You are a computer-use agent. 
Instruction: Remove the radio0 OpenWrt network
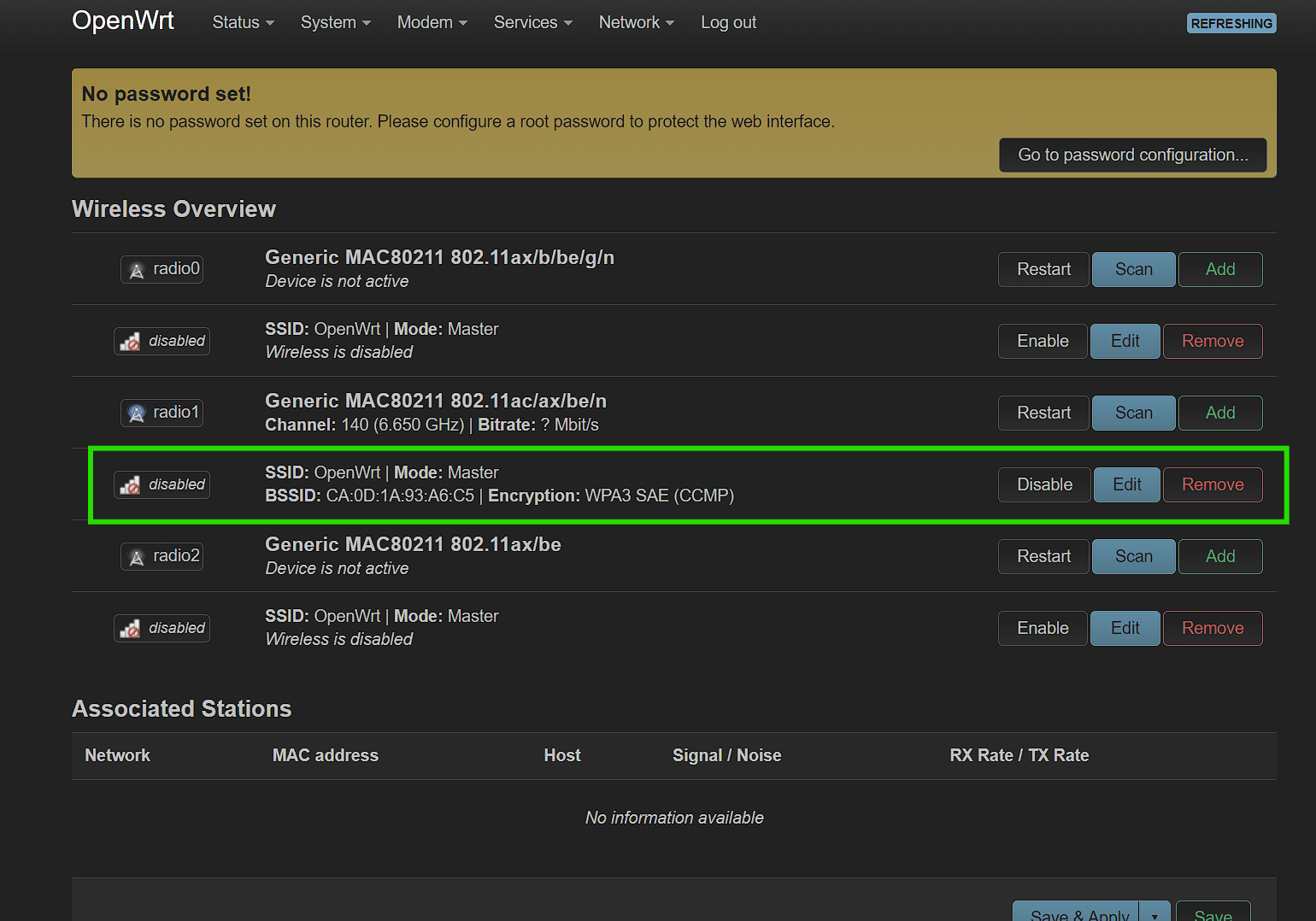1213,341
